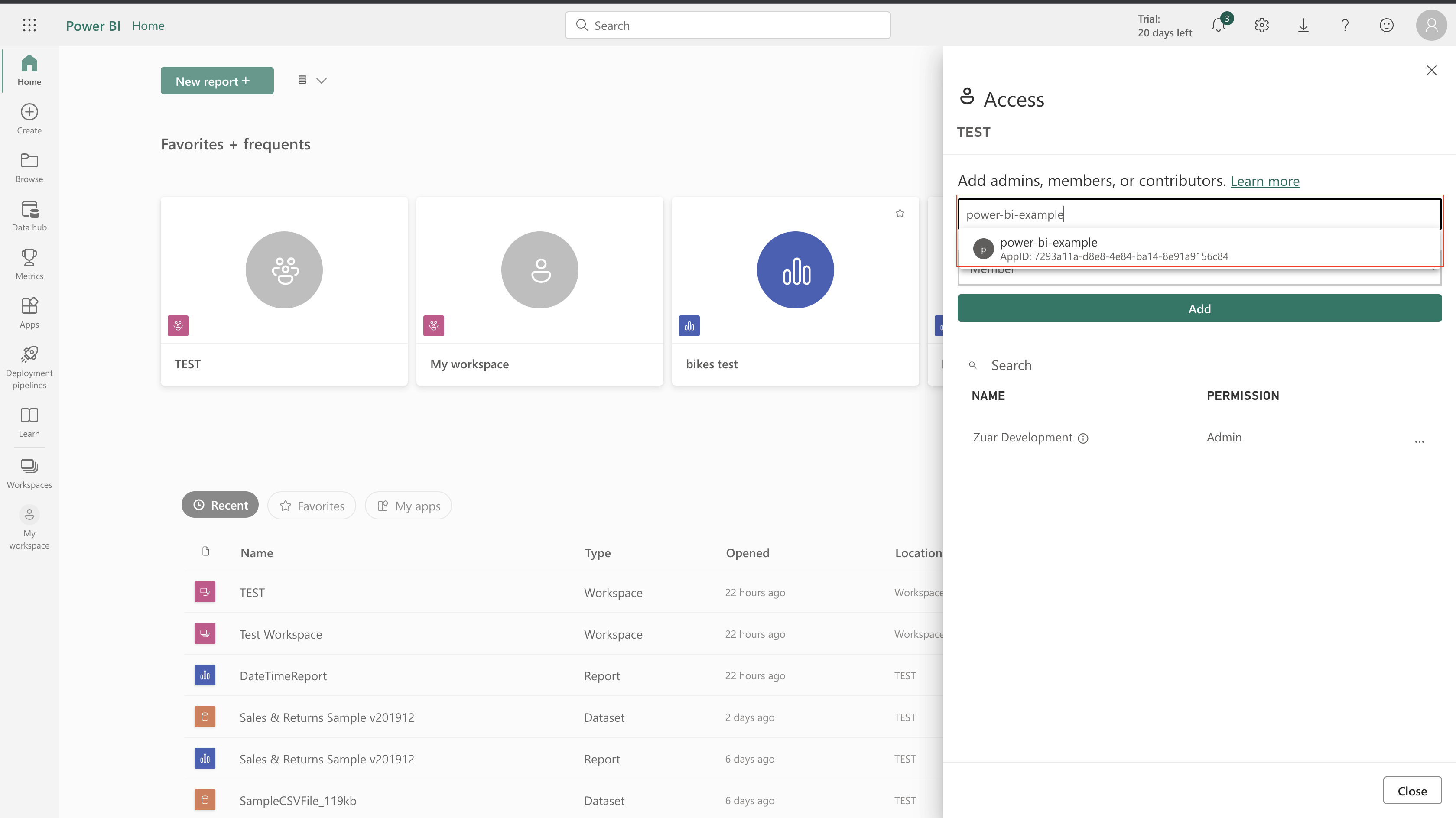
Task: Open Create in the sidebar
Action: click(29, 119)
